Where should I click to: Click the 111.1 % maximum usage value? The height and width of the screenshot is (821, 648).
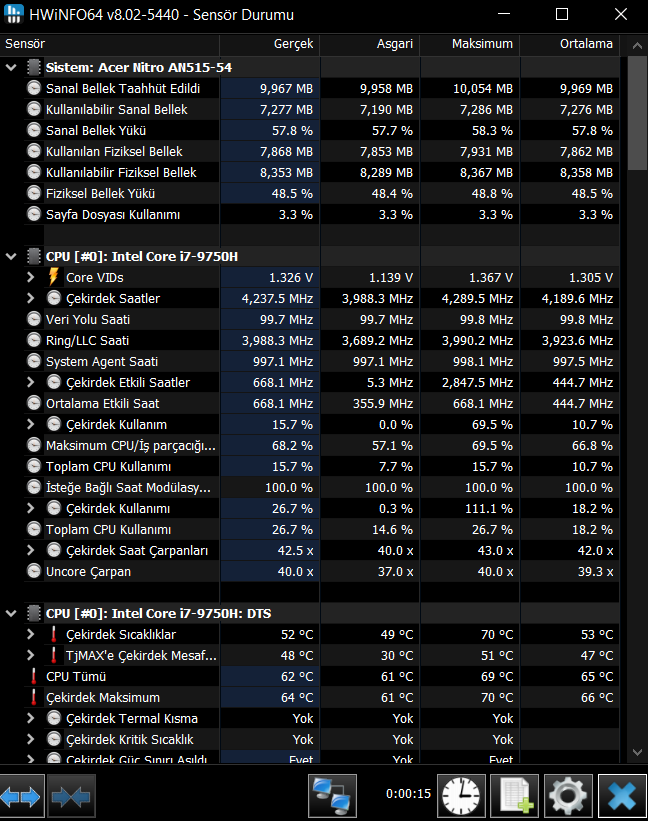(489, 508)
